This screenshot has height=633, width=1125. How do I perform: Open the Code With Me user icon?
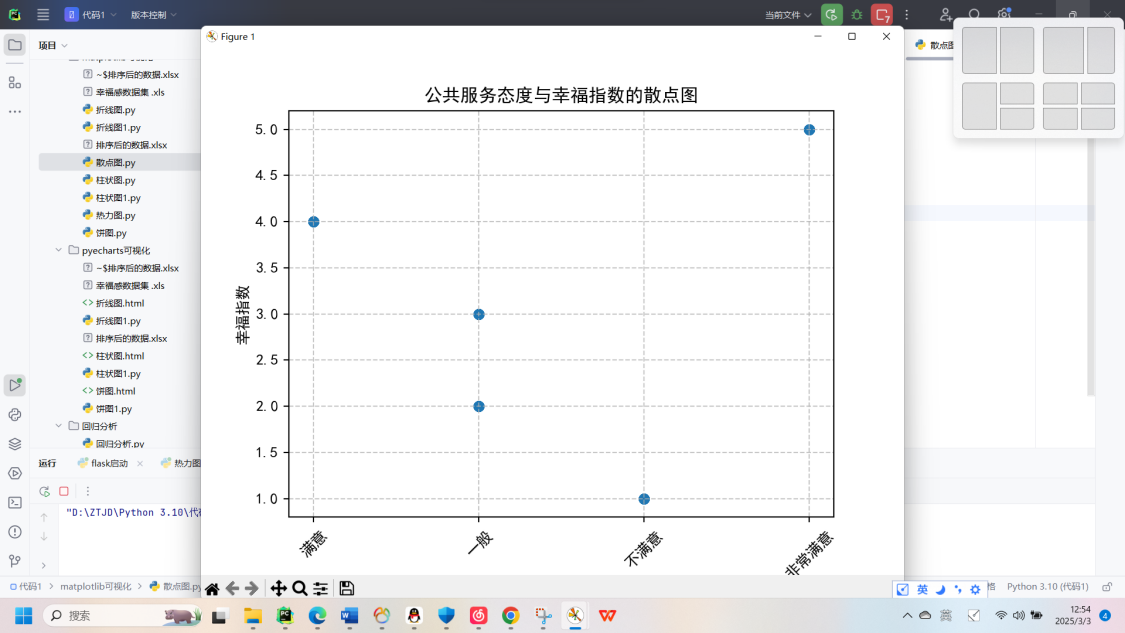(946, 14)
